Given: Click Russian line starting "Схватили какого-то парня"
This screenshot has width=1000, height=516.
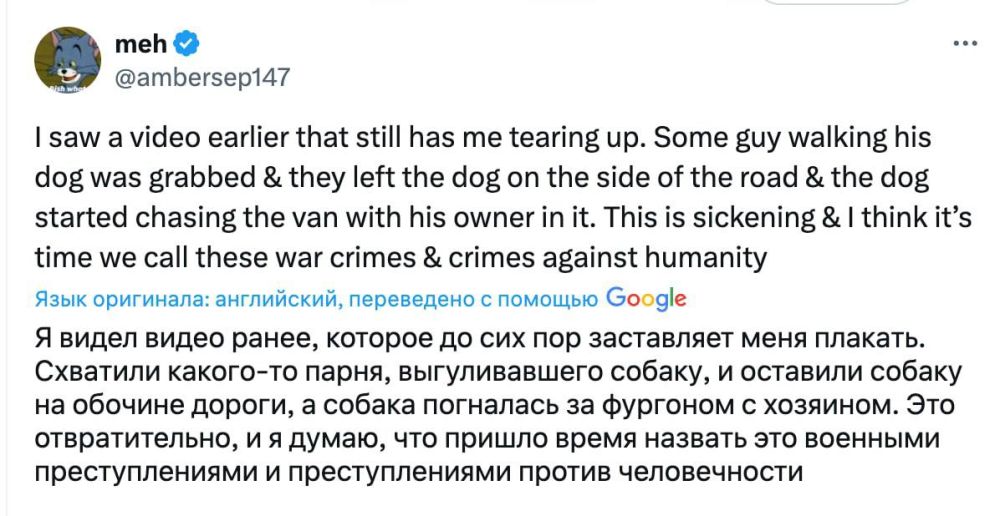Looking at the screenshot, I should coord(497,372).
